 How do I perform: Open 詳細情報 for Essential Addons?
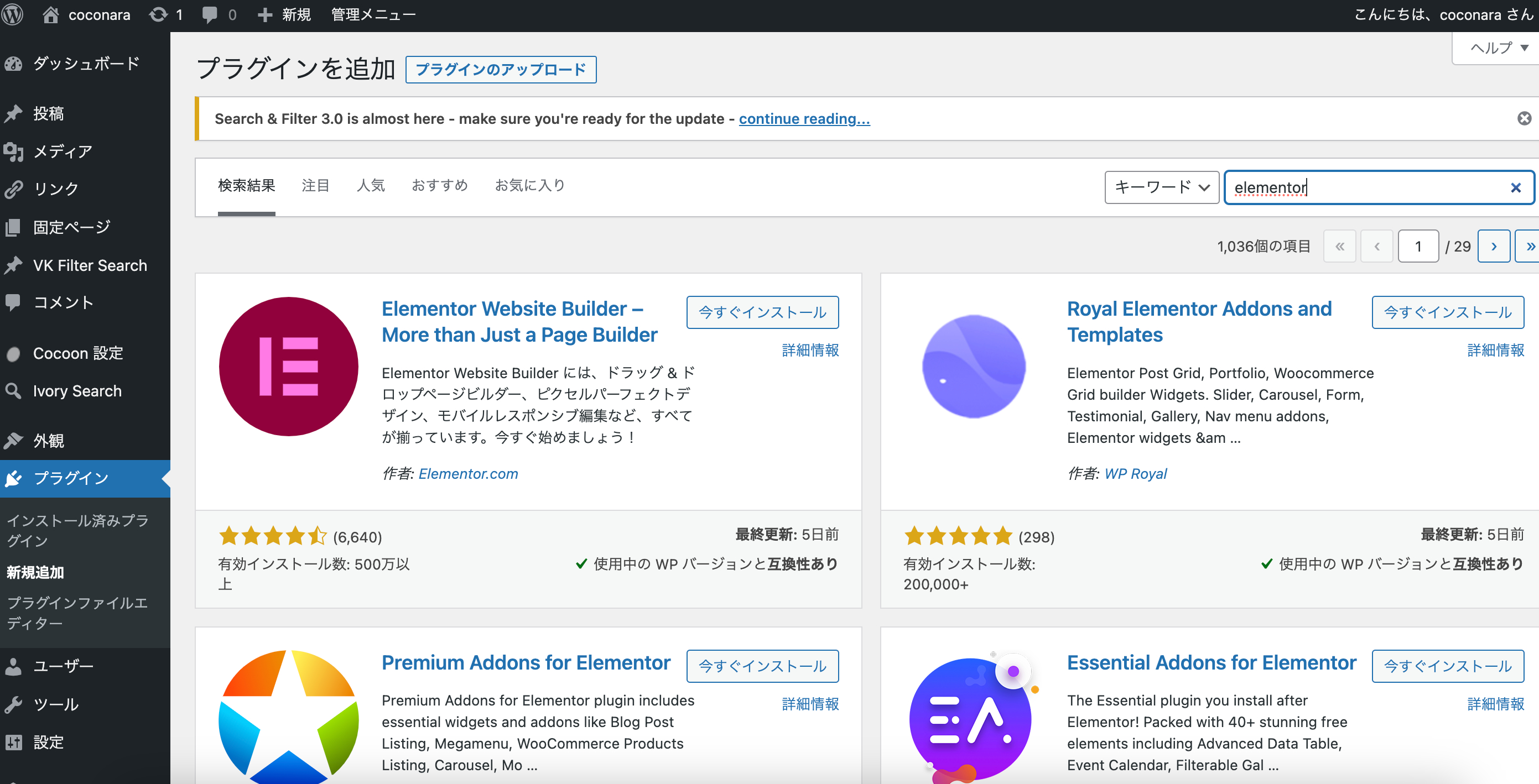coord(1495,704)
